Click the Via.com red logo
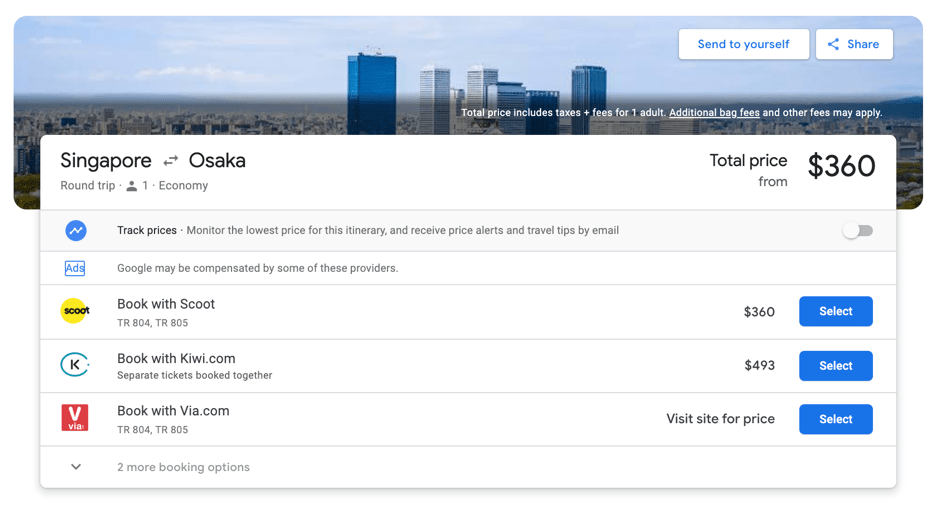Viewport: 939px width, 506px height. pyautogui.click(x=75, y=419)
